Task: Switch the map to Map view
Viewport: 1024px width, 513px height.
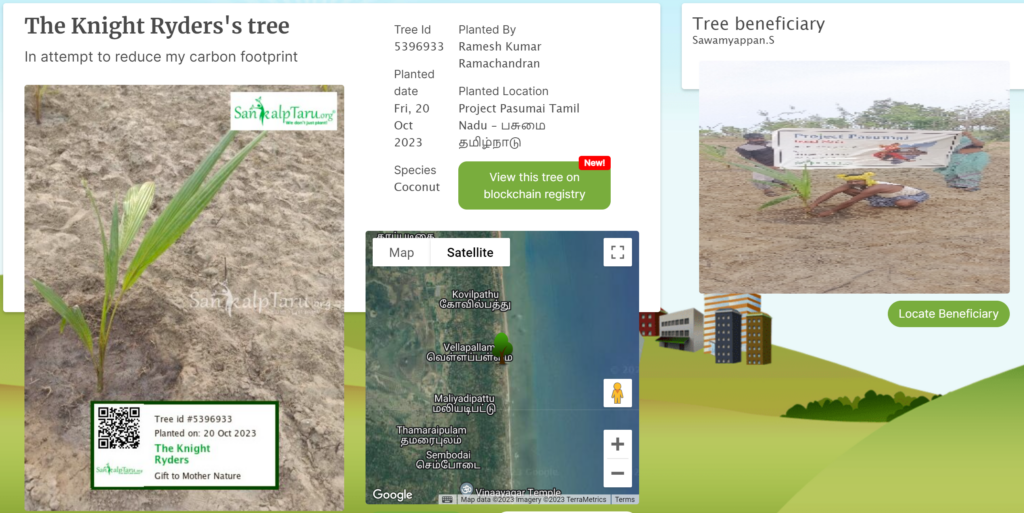Action: point(401,253)
